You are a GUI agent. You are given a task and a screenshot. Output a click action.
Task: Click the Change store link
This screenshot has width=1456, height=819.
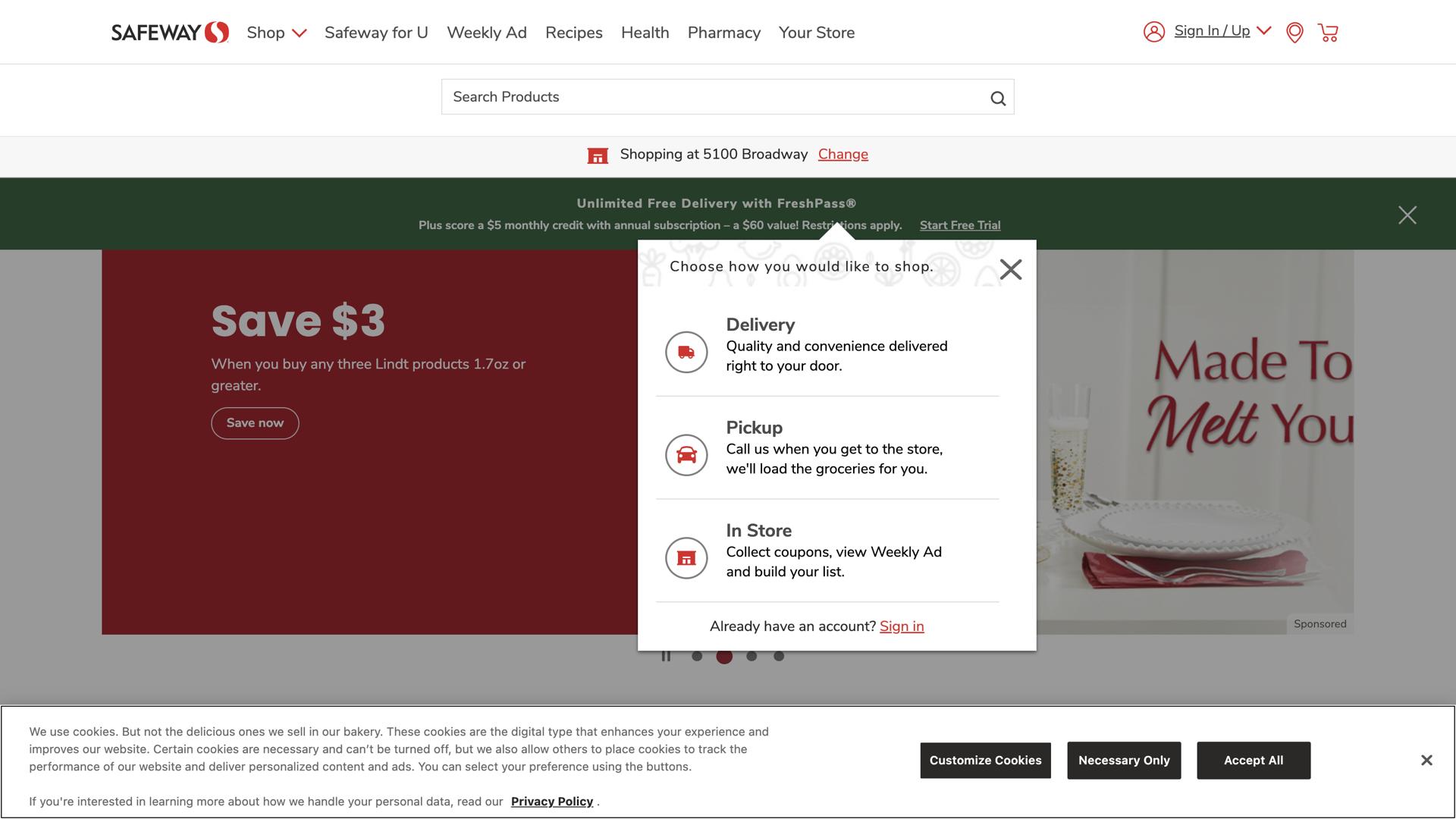click(x=843, y=155)
